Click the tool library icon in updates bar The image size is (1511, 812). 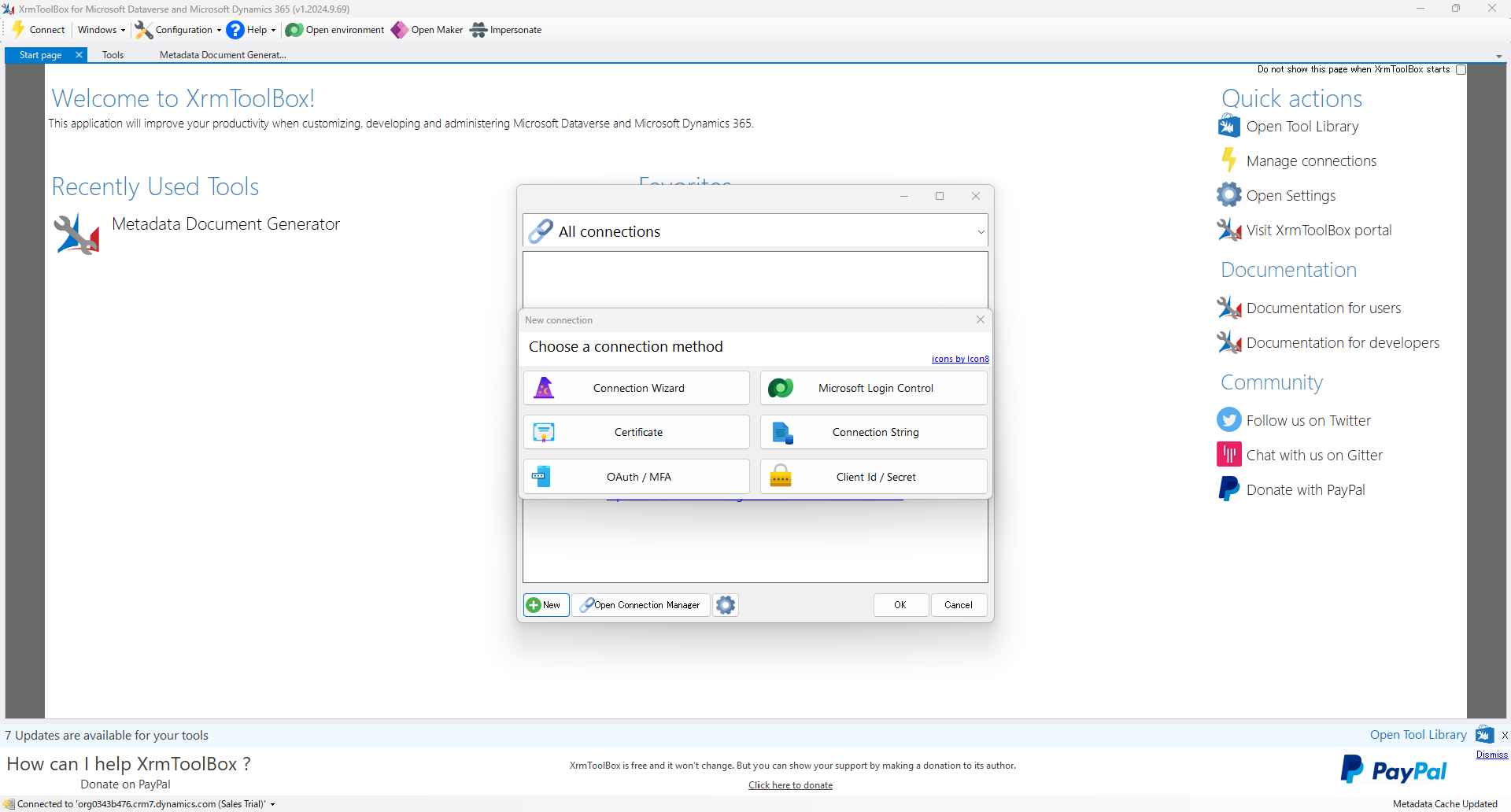1485,734
